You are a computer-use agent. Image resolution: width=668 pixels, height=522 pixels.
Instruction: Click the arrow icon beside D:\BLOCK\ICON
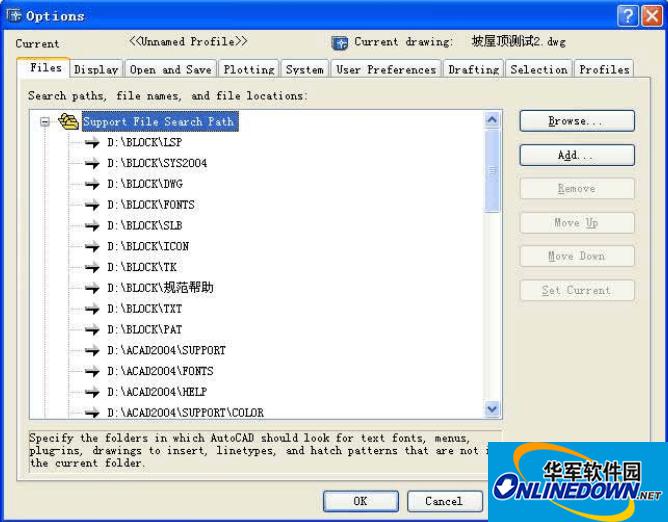pos(92,247)
